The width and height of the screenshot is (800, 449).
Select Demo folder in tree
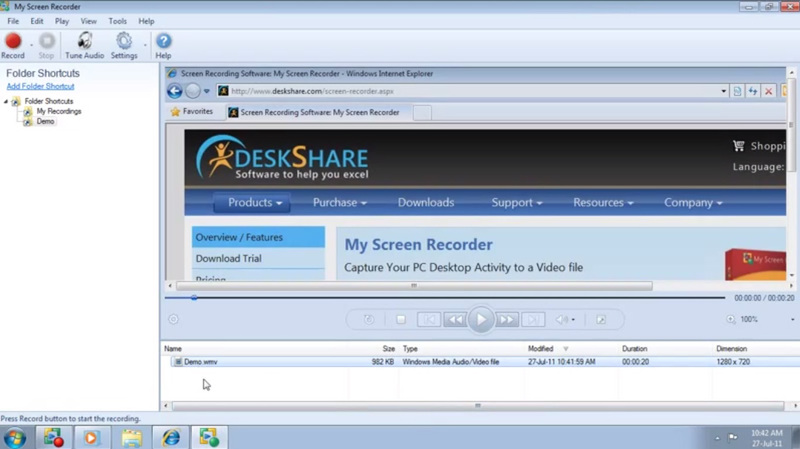(45, 121)
